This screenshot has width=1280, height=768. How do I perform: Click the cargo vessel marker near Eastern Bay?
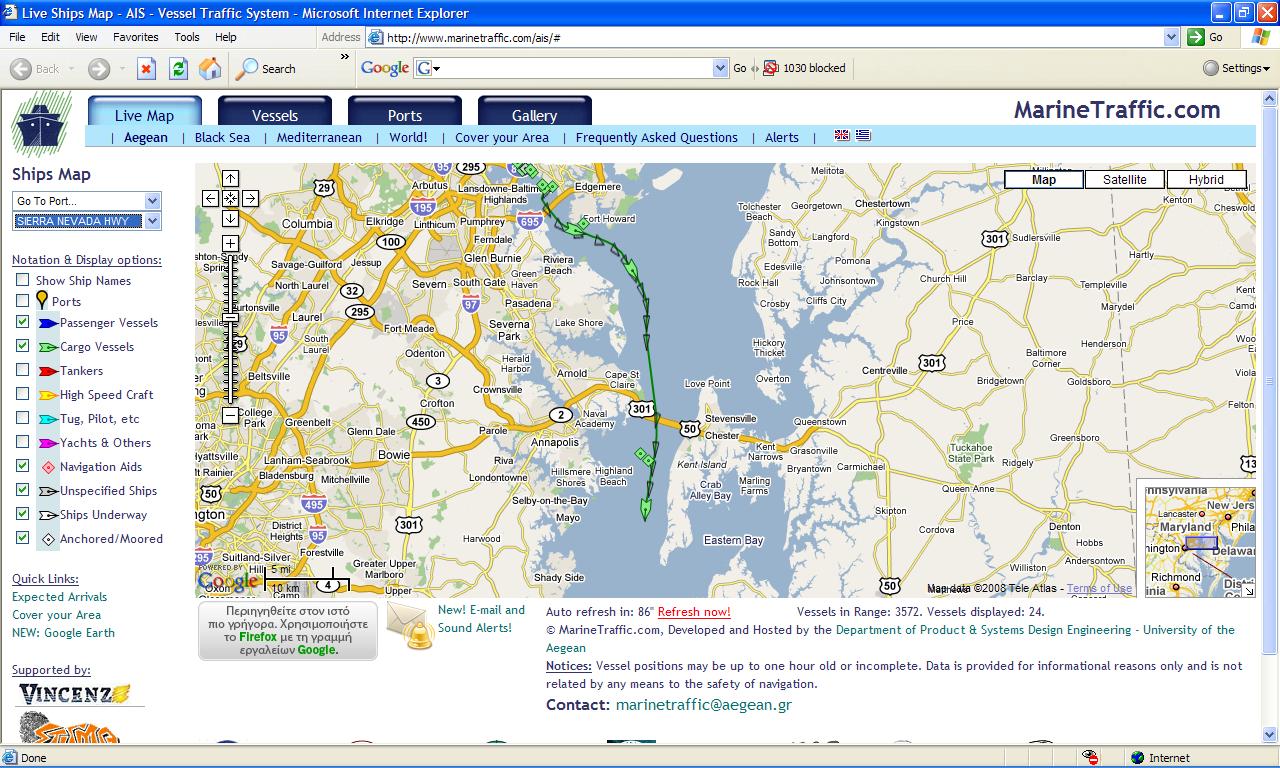click(x=645, y=511)
